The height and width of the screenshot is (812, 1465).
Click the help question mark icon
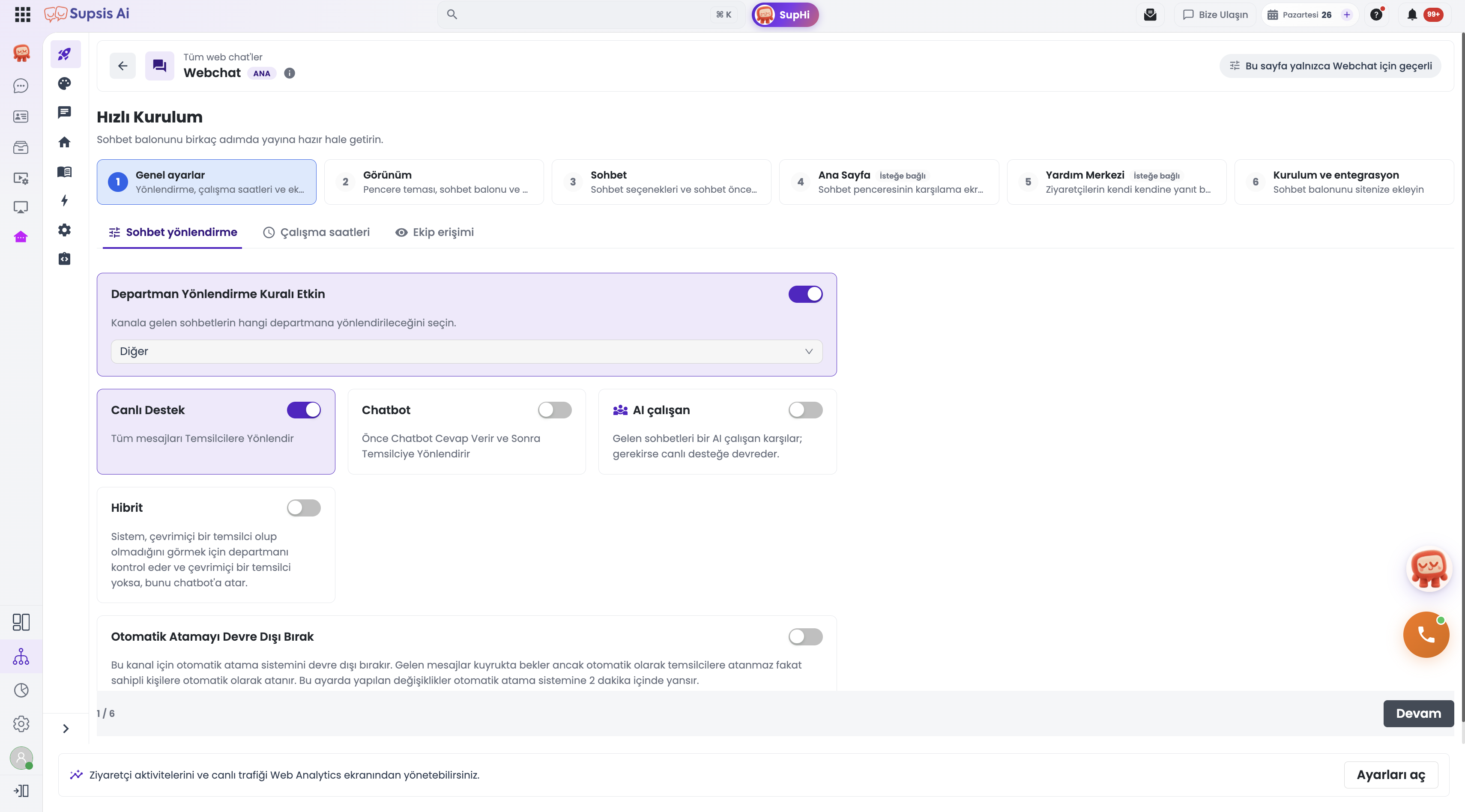click(1376, 15)
